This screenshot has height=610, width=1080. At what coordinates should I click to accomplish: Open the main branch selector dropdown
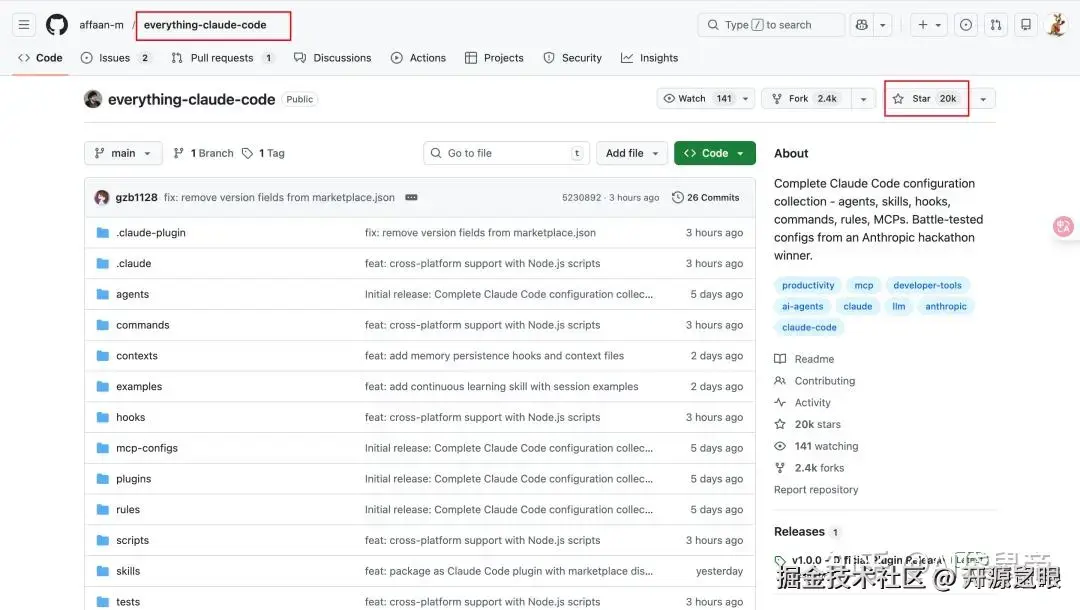123,153
